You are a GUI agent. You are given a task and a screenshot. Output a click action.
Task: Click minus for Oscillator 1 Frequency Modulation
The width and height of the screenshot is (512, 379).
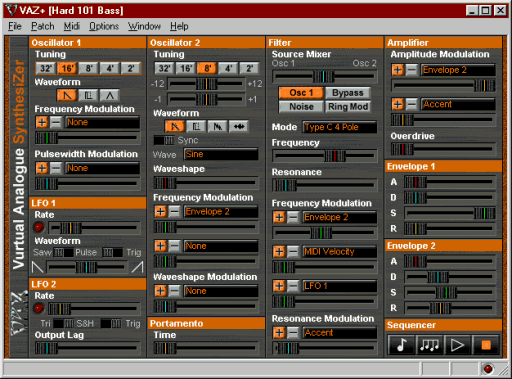tap(56, 122)
